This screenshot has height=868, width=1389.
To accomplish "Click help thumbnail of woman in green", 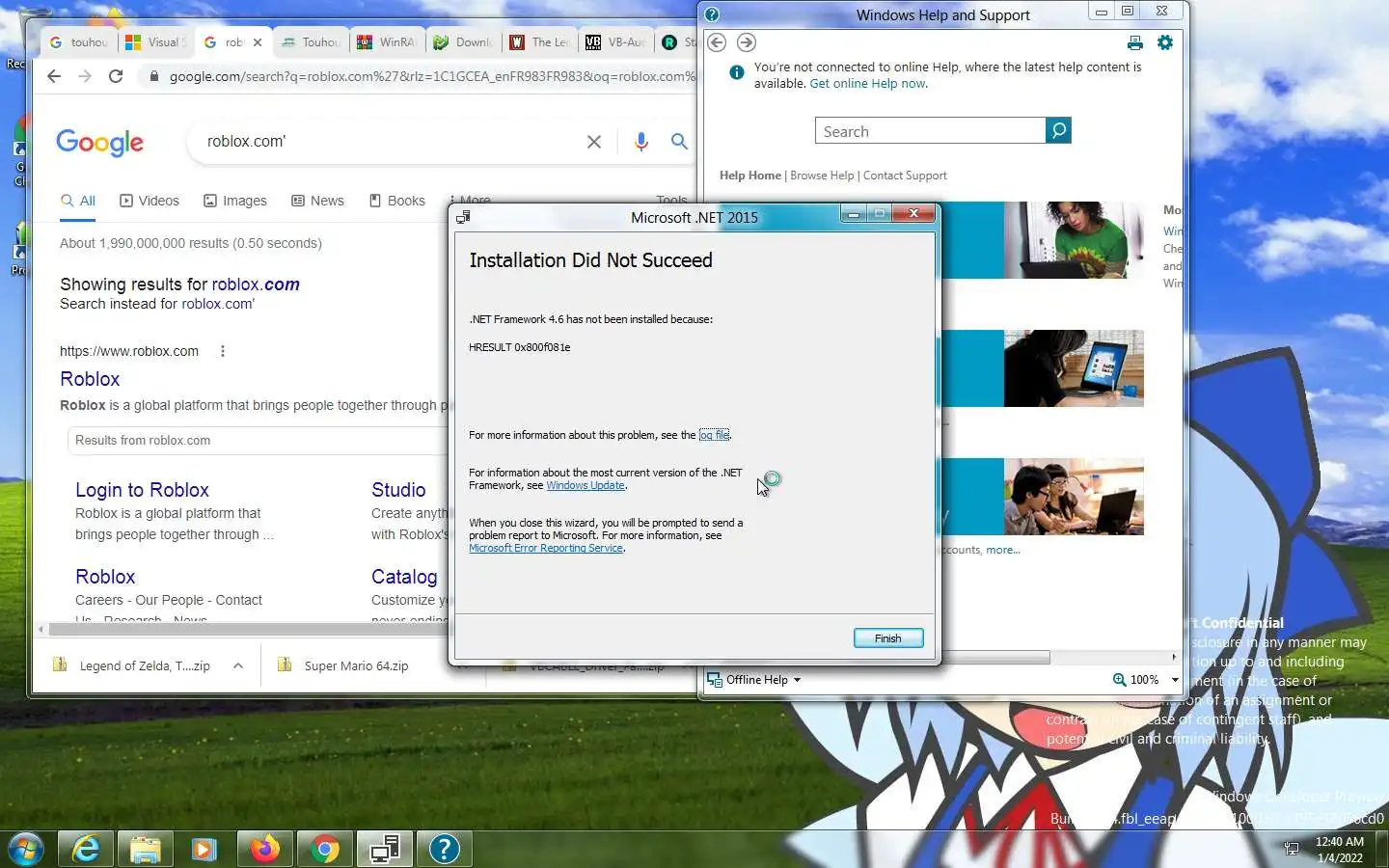I will 1074,240.
